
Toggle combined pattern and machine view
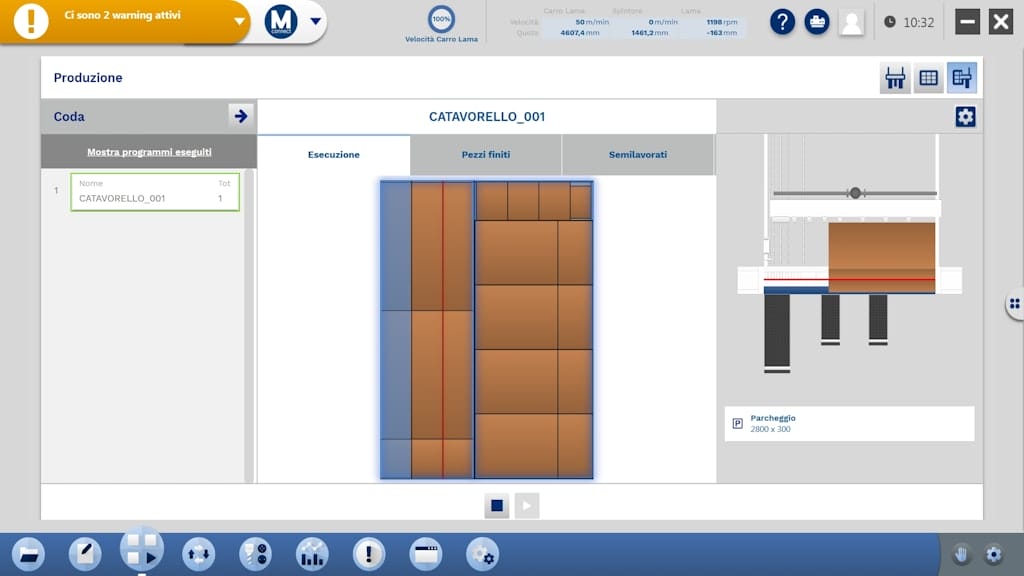962,78
